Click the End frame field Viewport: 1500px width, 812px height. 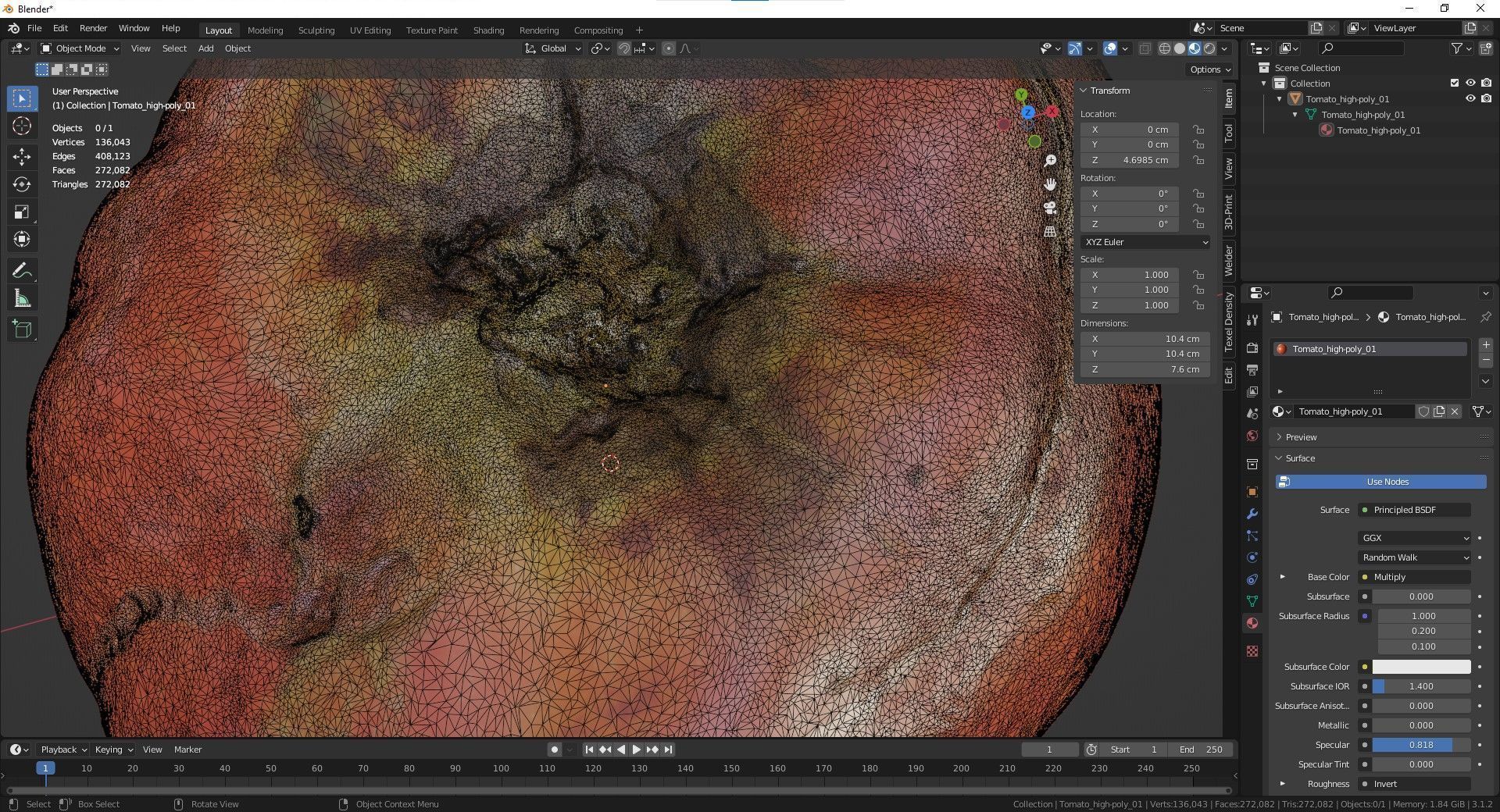(1201, 750)
